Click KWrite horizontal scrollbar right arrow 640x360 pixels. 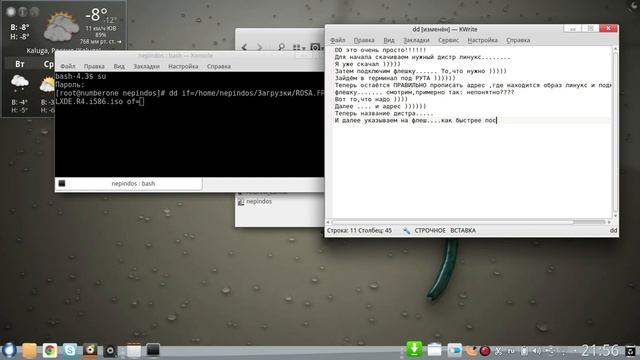tap(609, 222)
